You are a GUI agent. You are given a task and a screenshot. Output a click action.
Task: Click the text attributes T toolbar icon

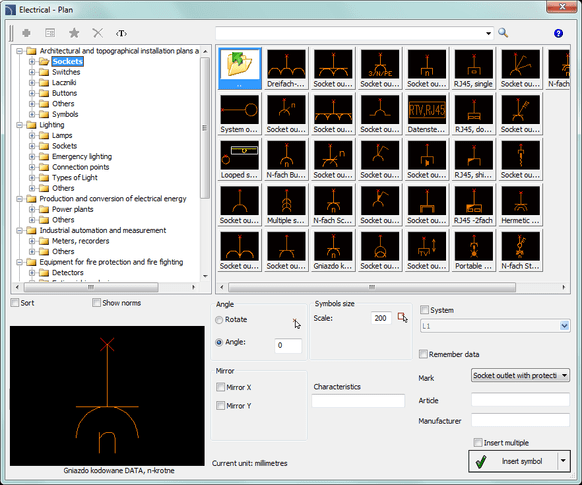click(x=121, y=33)
